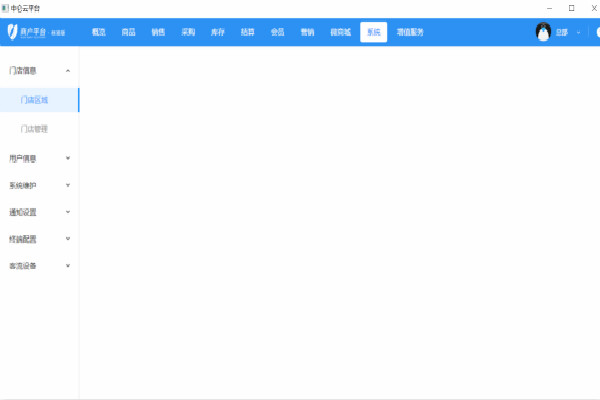Switch to the 微商城 tab
Viewport: 600px width, 400px height.
tap(340, 32)
